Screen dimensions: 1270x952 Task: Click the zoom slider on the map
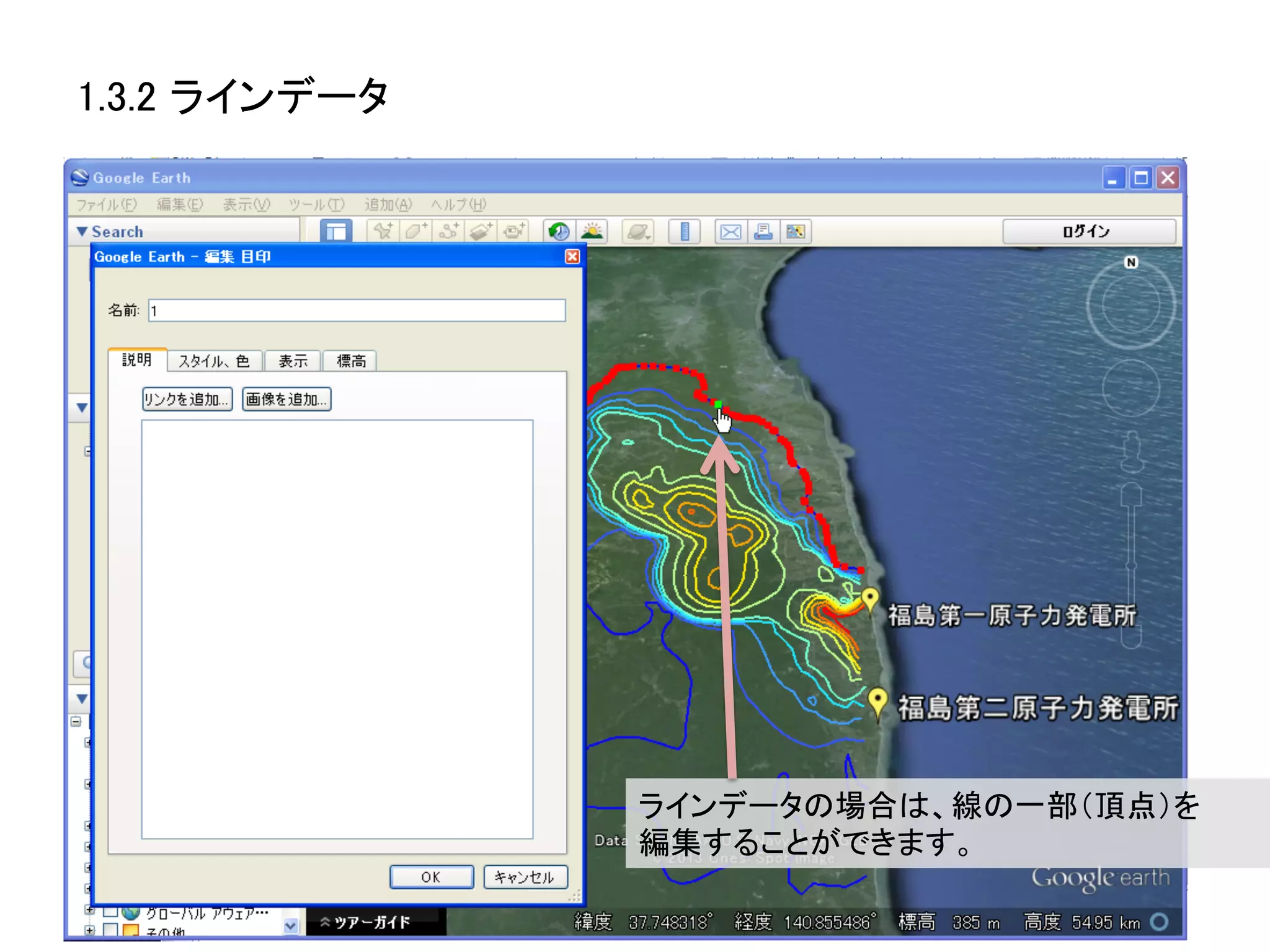1131,566
